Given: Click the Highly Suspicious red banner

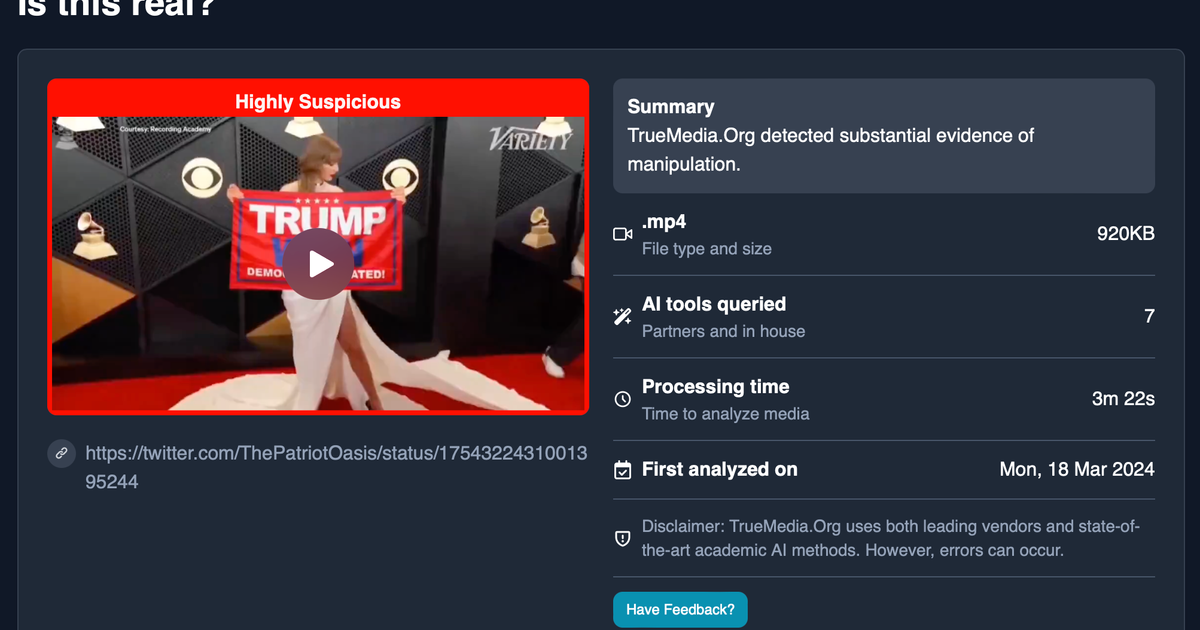Looking at the screenshot, I should coord(318,102).
